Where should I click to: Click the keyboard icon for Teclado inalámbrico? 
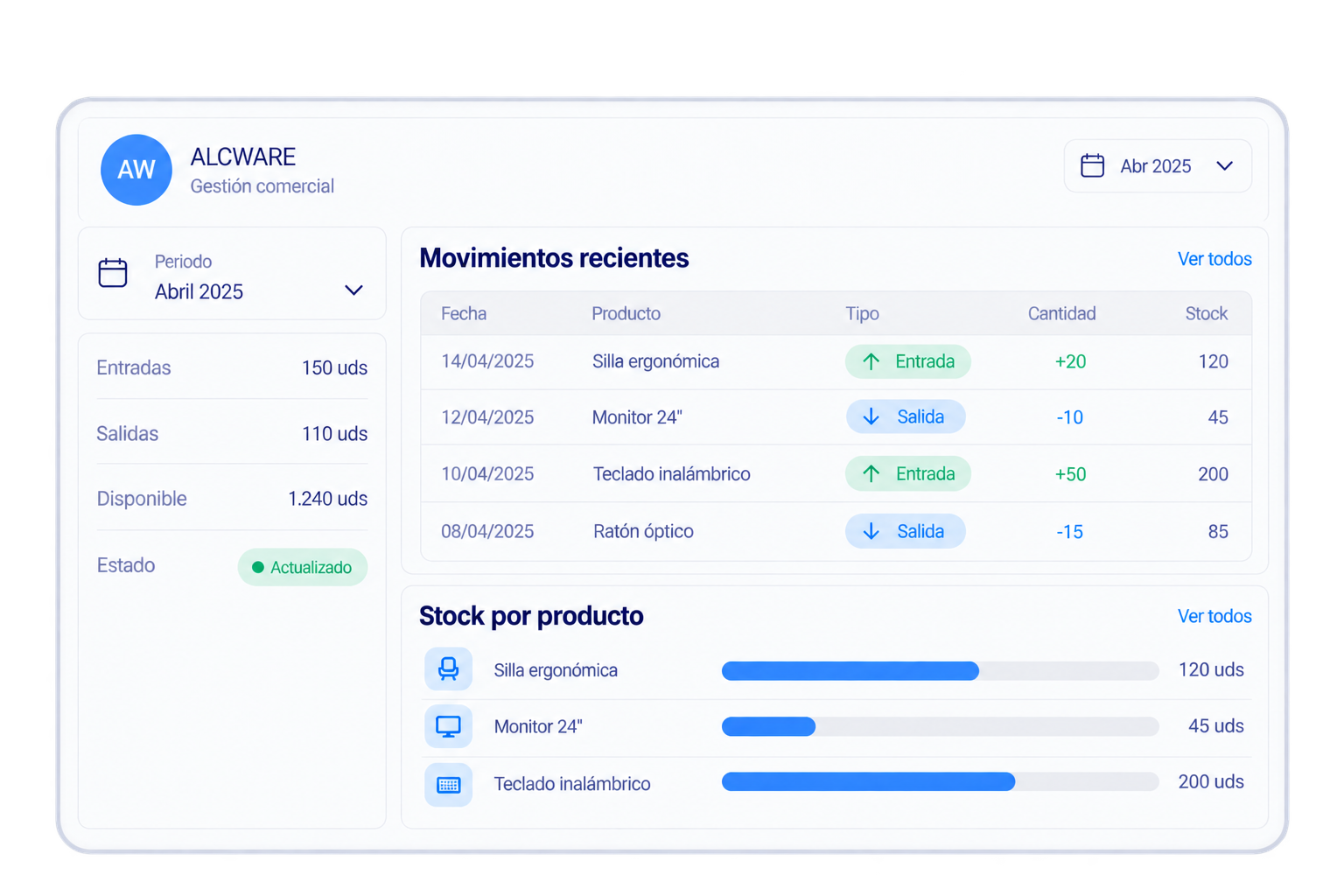448,784
